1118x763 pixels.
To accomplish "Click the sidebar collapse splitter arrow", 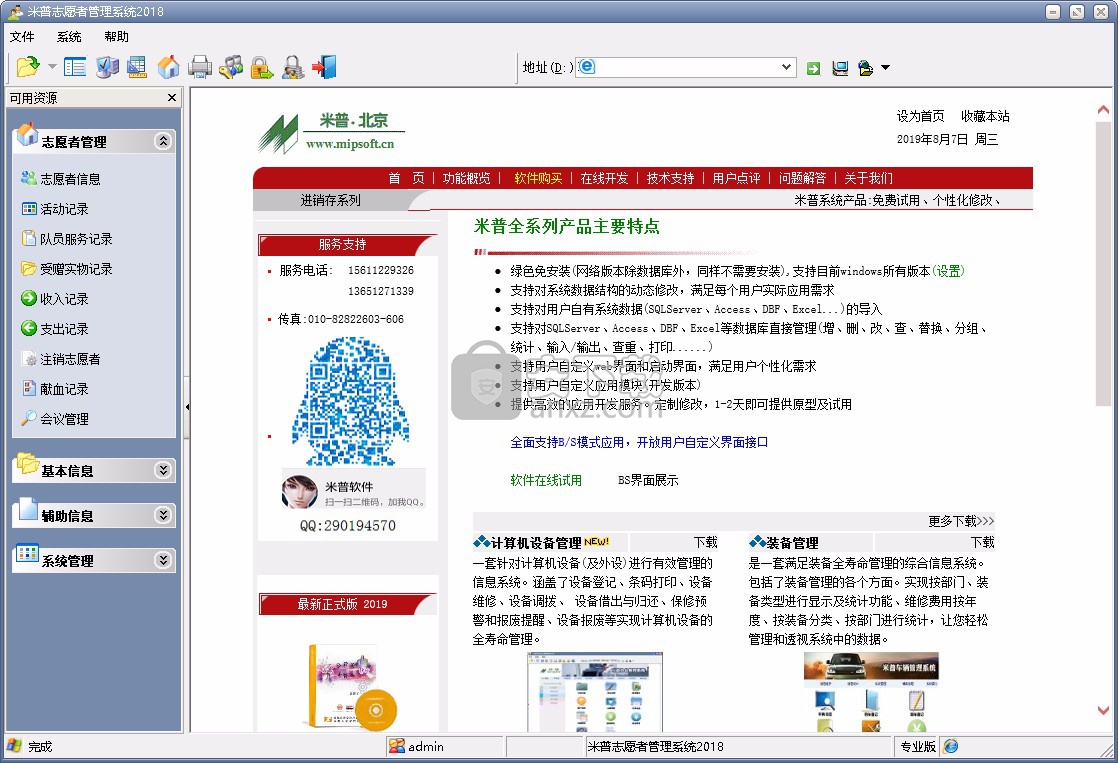I will [187, 407].
